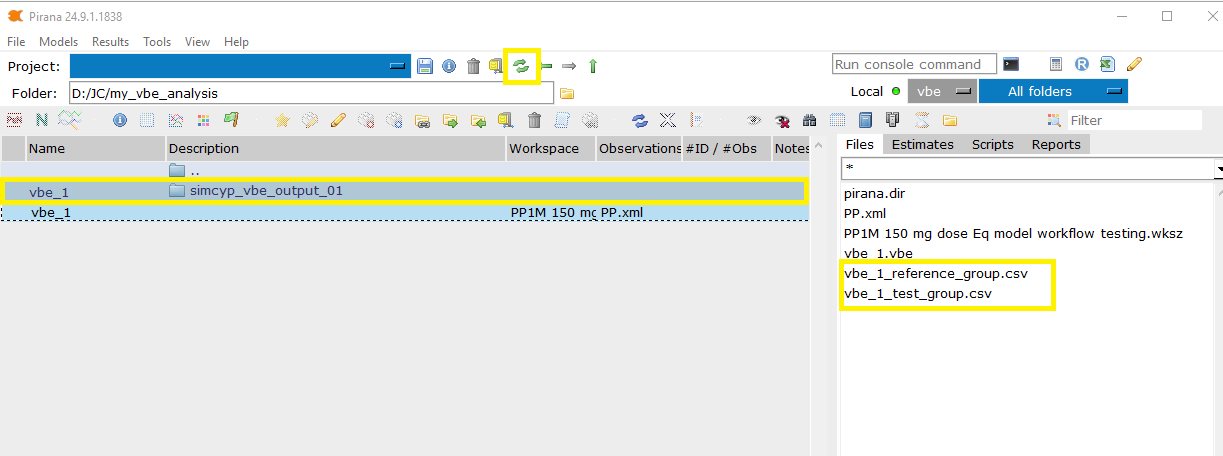Select pirana.dir in Files list
This screenshot has width=1223, height=456.
pyautogui.click(x=874, y=193)
